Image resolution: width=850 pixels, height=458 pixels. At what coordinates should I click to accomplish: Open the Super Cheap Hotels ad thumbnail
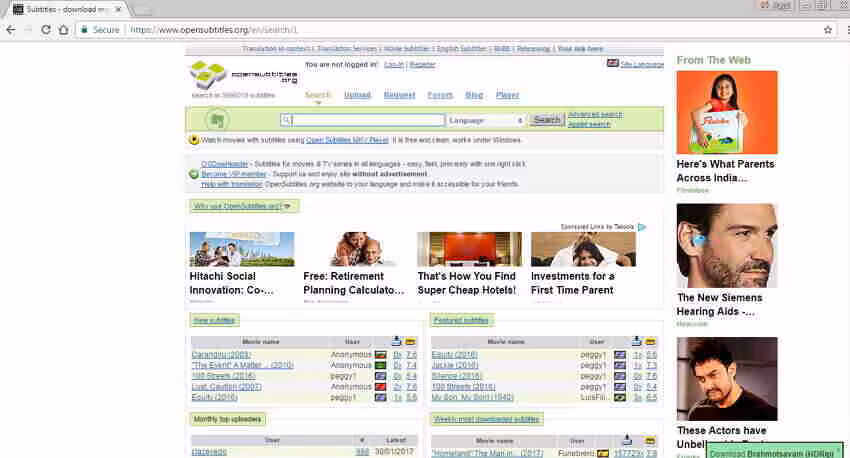coord(469,249)
